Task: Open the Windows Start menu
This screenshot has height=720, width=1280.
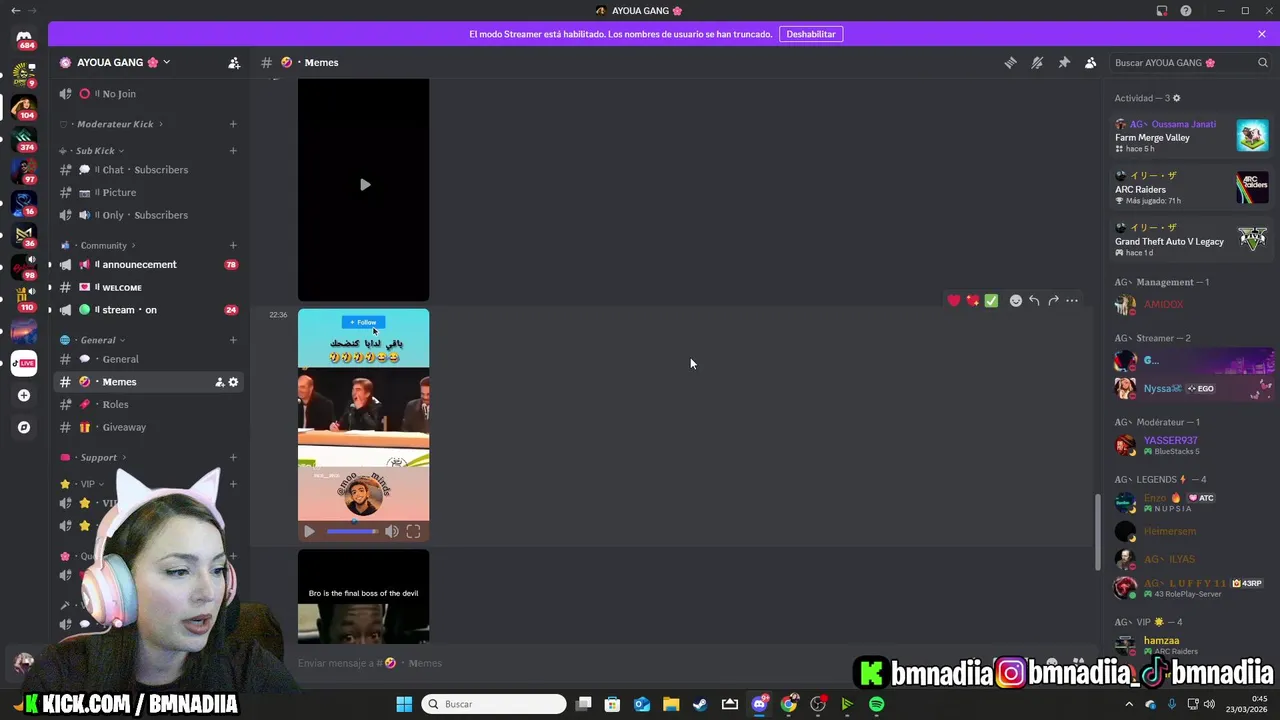Action: (404, 704)
